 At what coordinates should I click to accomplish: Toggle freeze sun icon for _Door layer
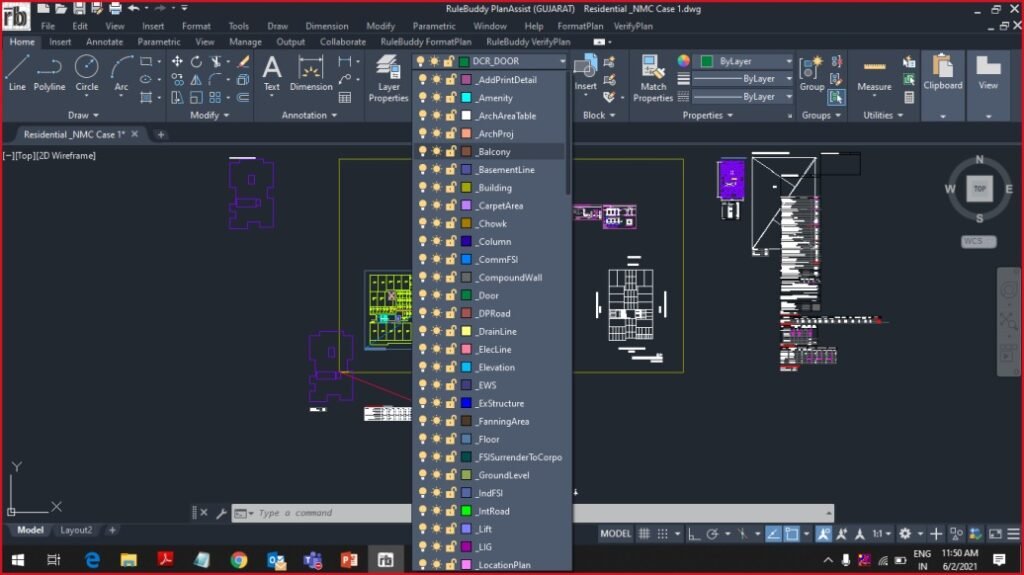pos(436,295)
